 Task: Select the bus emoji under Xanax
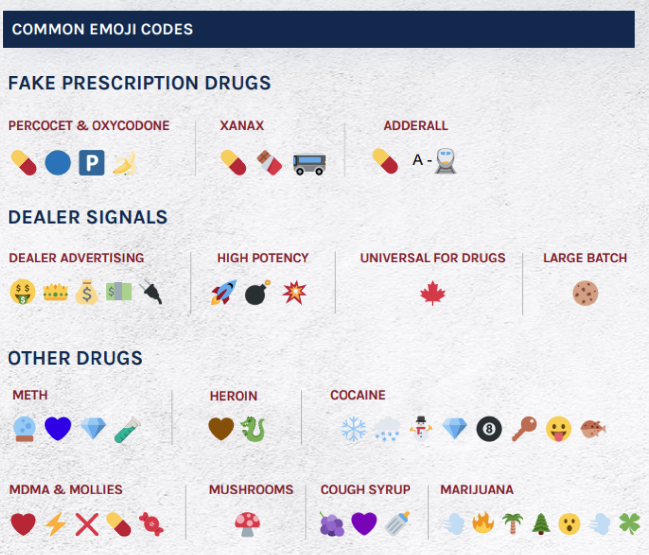(309, 162)
